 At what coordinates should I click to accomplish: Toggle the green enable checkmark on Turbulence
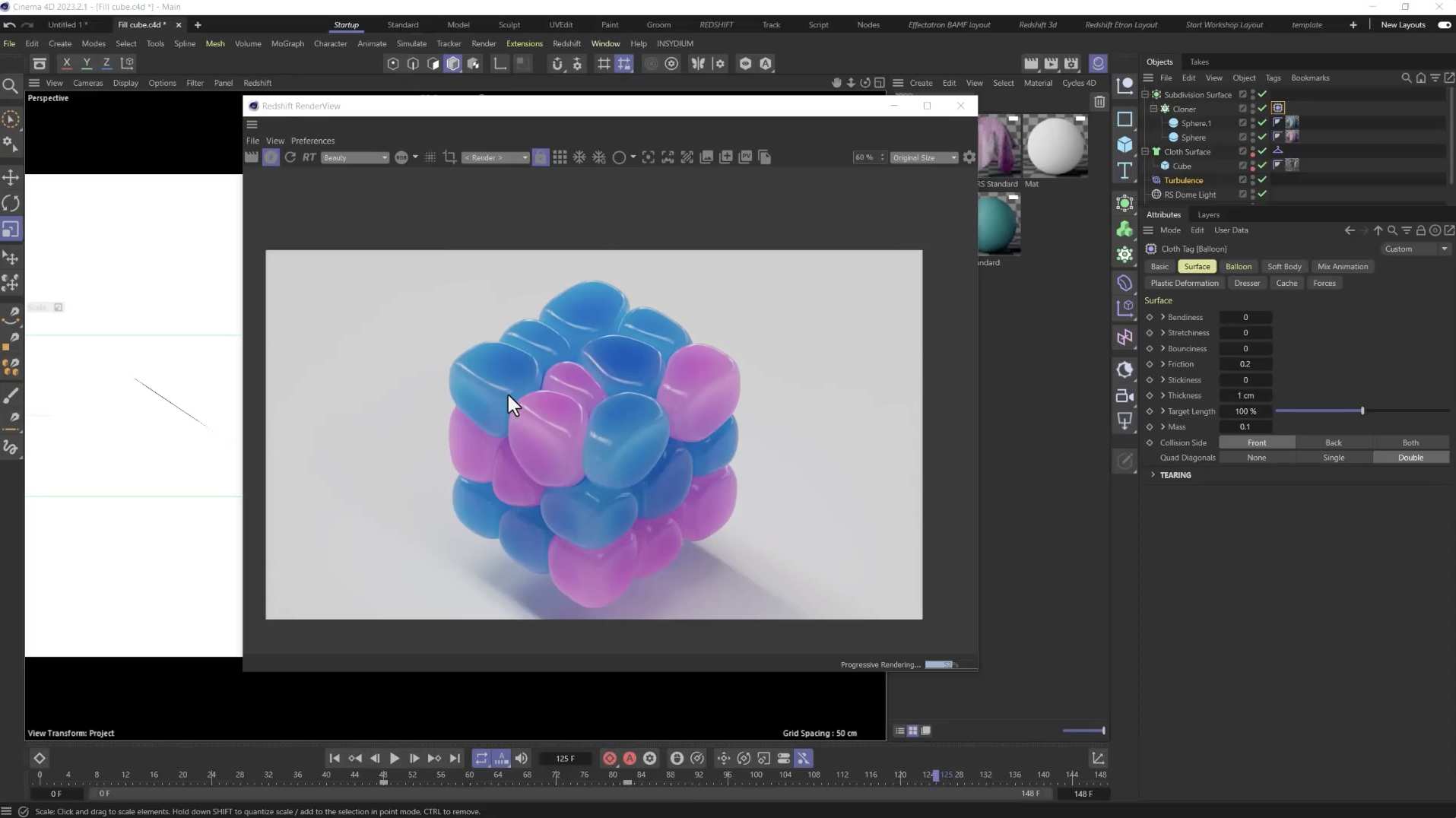point(1261,180)
